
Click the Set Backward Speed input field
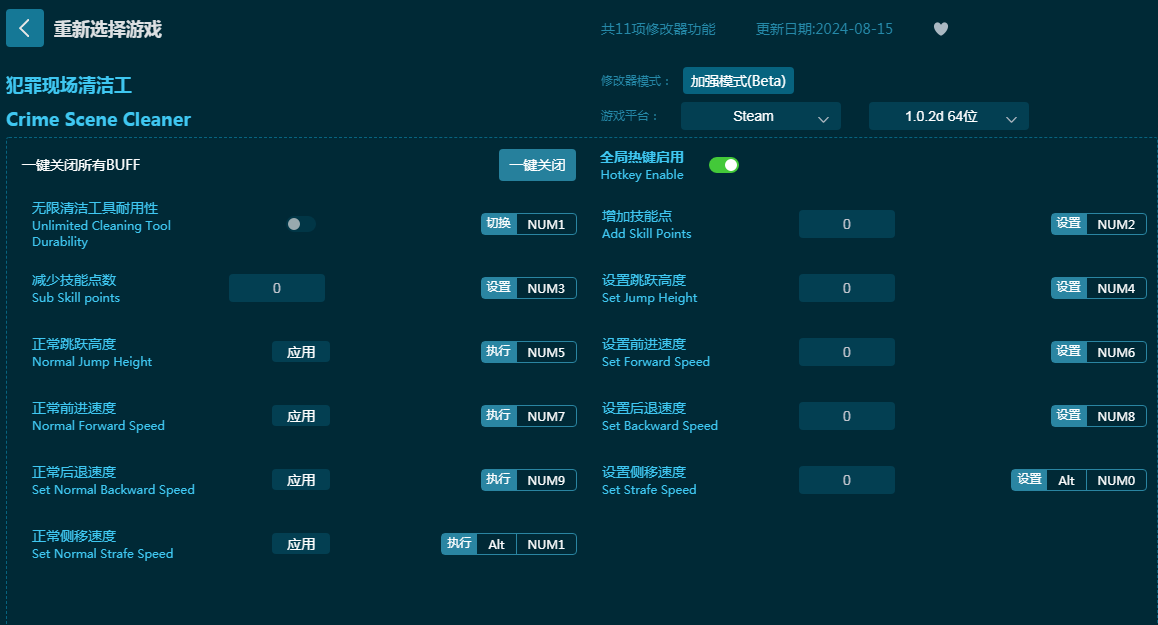coord(846,416)
